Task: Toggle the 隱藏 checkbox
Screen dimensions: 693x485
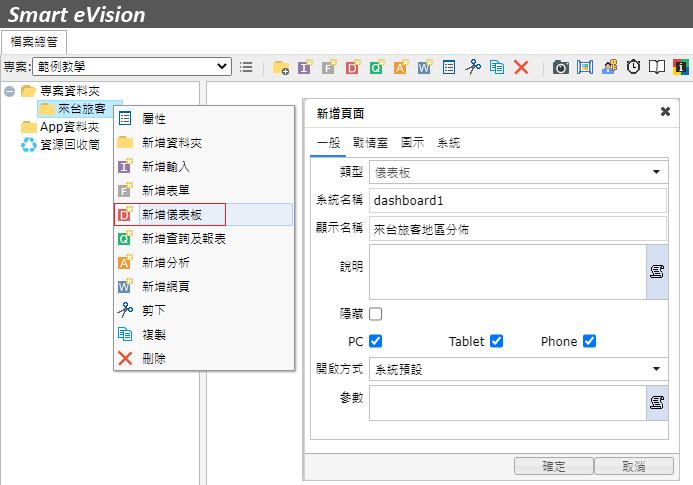Action: [376, 314]
